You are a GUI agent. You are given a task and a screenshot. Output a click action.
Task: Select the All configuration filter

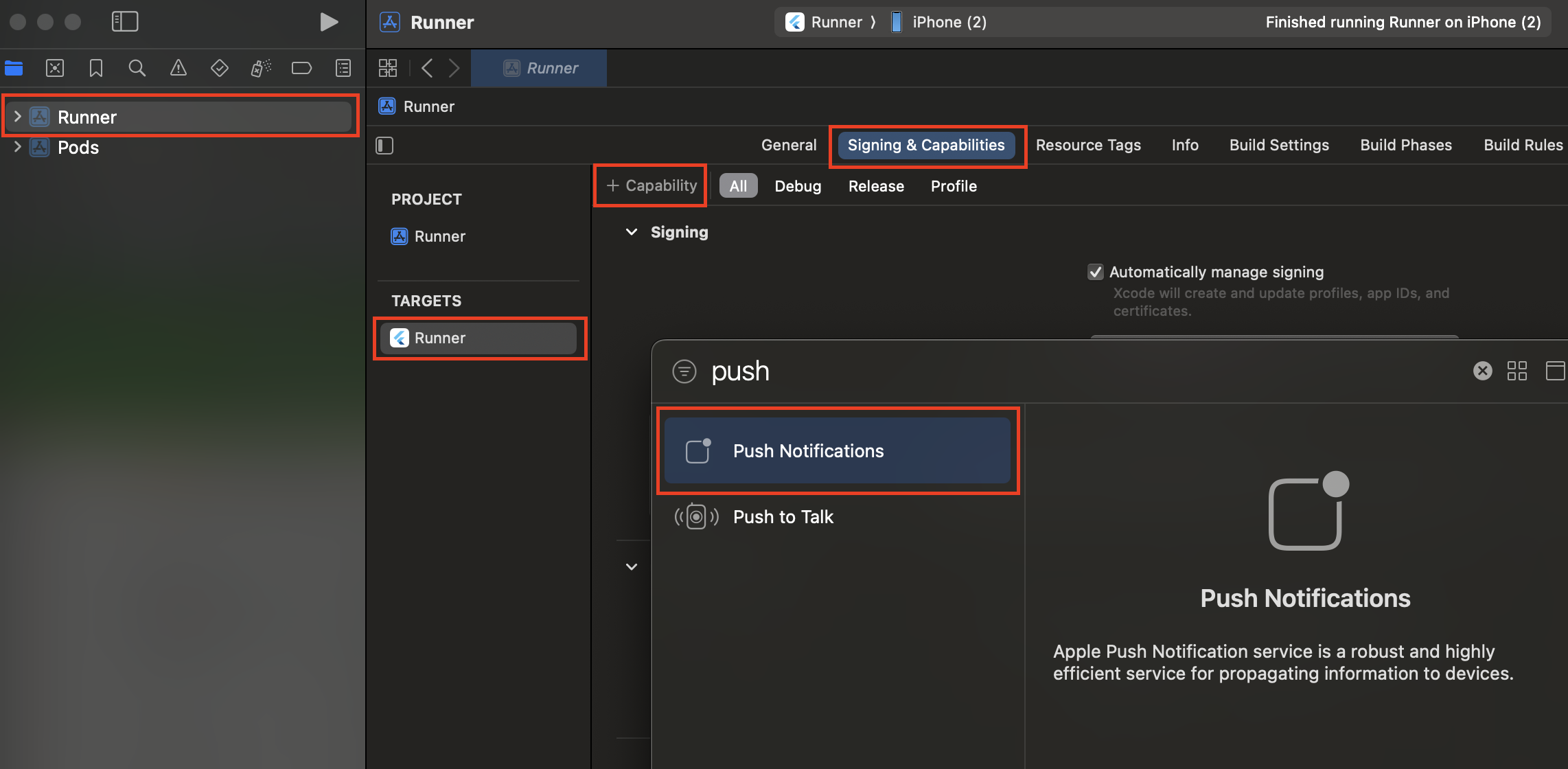[x=738, y=186]
